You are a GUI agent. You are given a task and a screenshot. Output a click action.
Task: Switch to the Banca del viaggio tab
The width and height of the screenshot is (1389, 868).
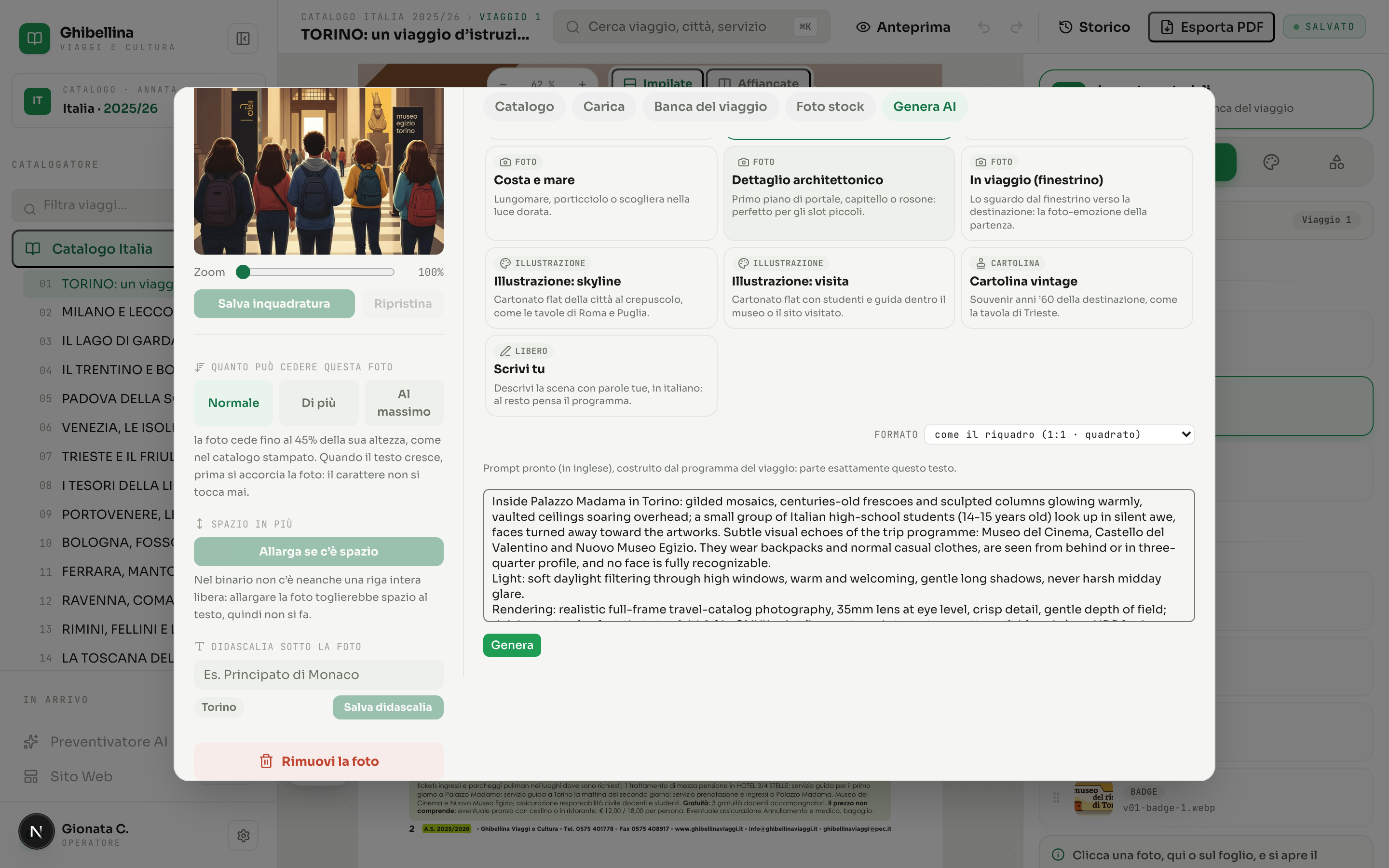(710, 107)
